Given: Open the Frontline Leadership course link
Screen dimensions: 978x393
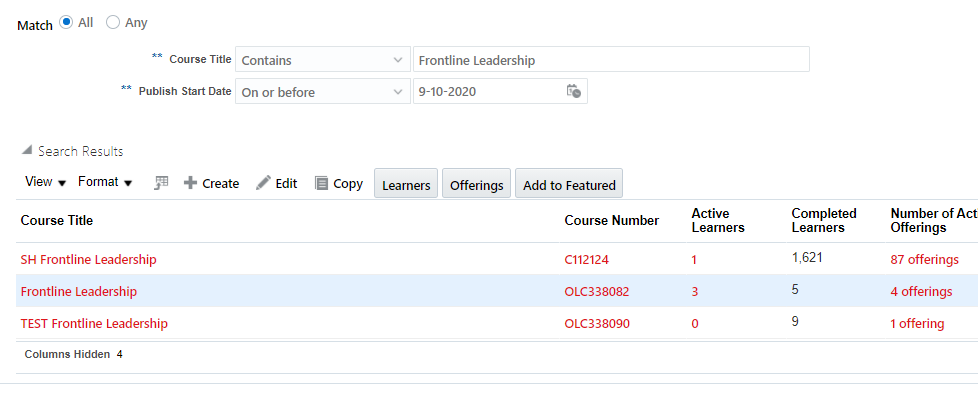Looking at the screenshot, I should coord(79,291).
